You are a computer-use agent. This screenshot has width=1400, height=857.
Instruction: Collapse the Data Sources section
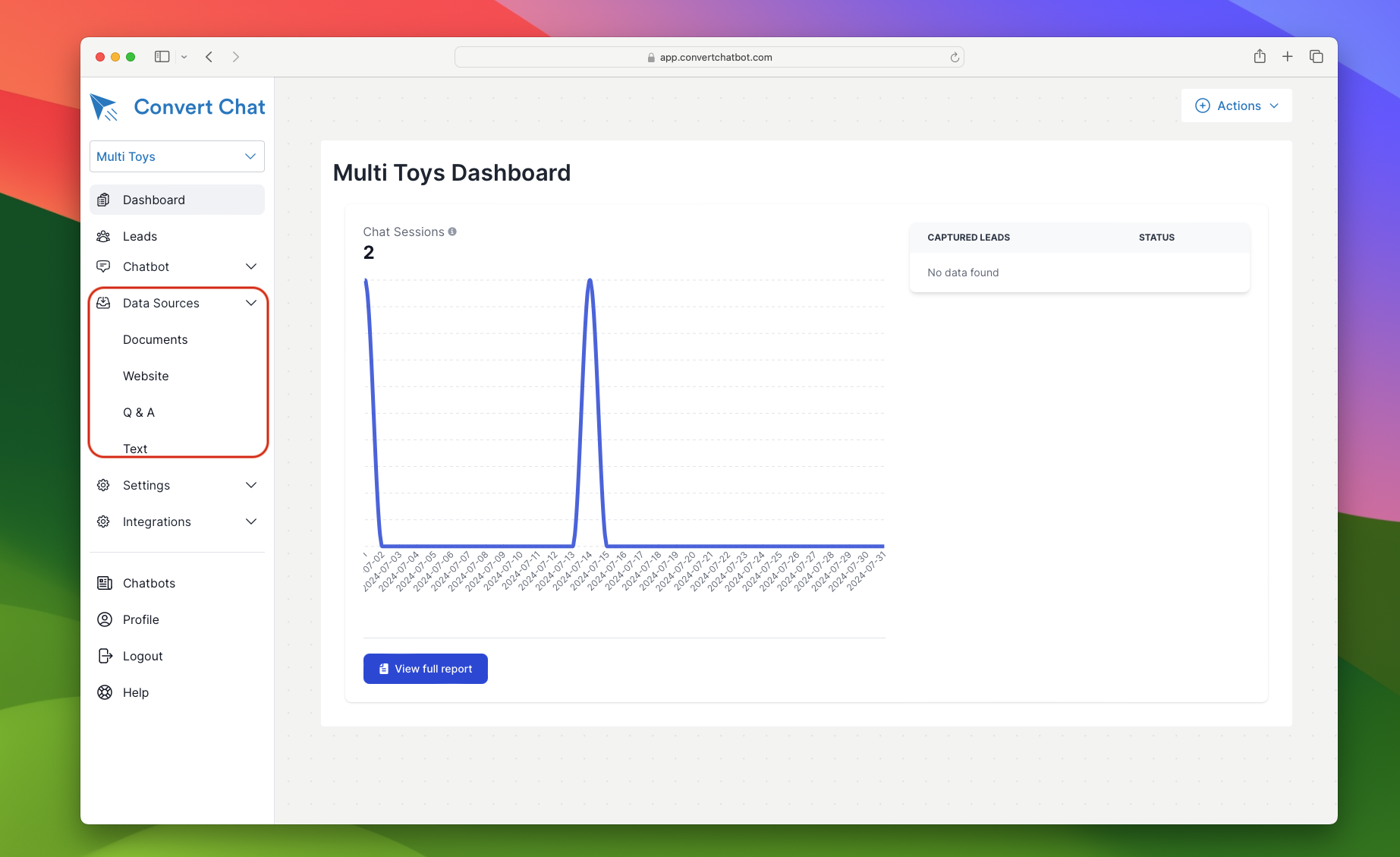click(251, 303)
